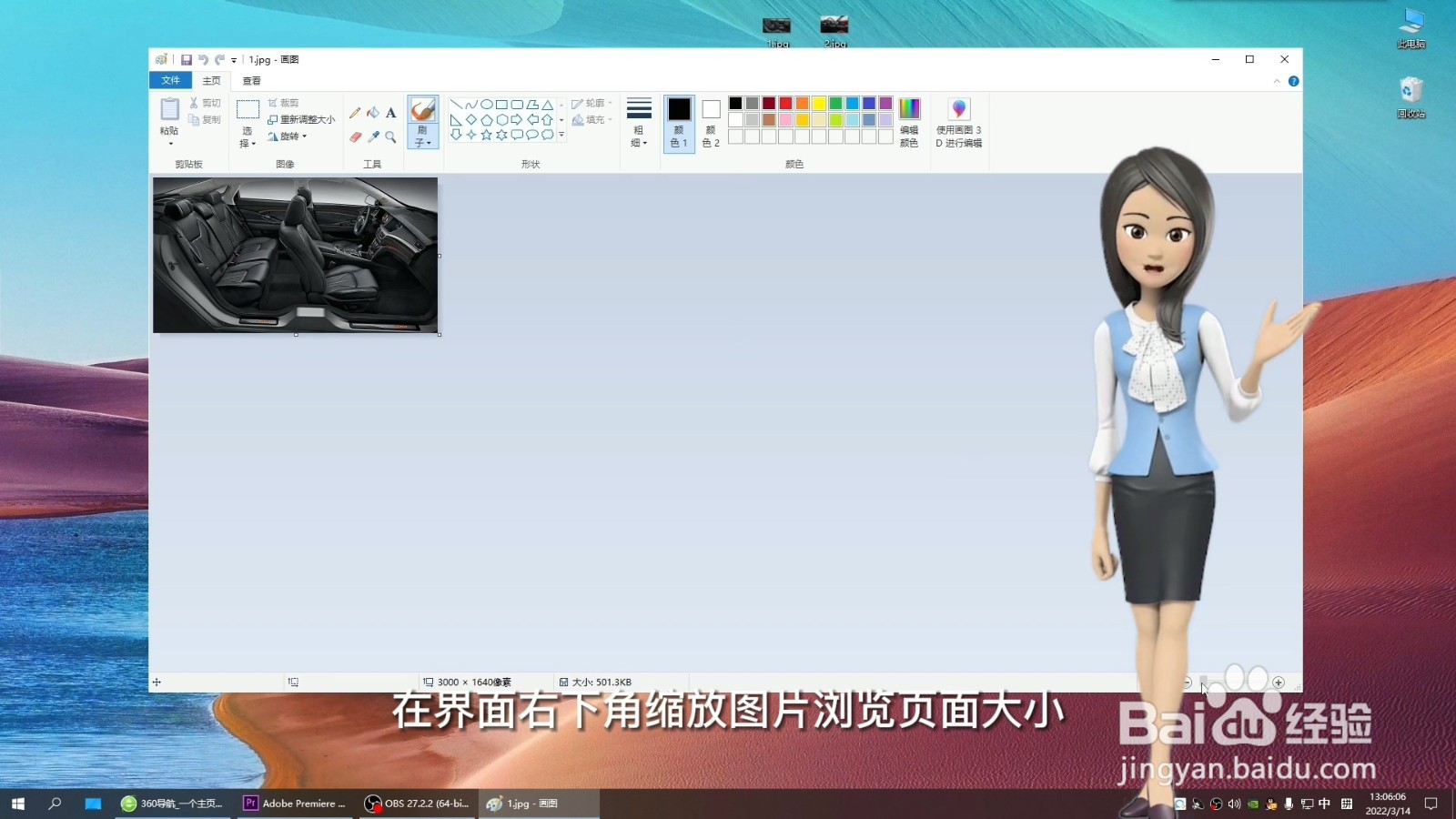Pick the black color swatch
Image resolution: width=1456 pixels, height=819 pixels.
[x=735, y=104]
